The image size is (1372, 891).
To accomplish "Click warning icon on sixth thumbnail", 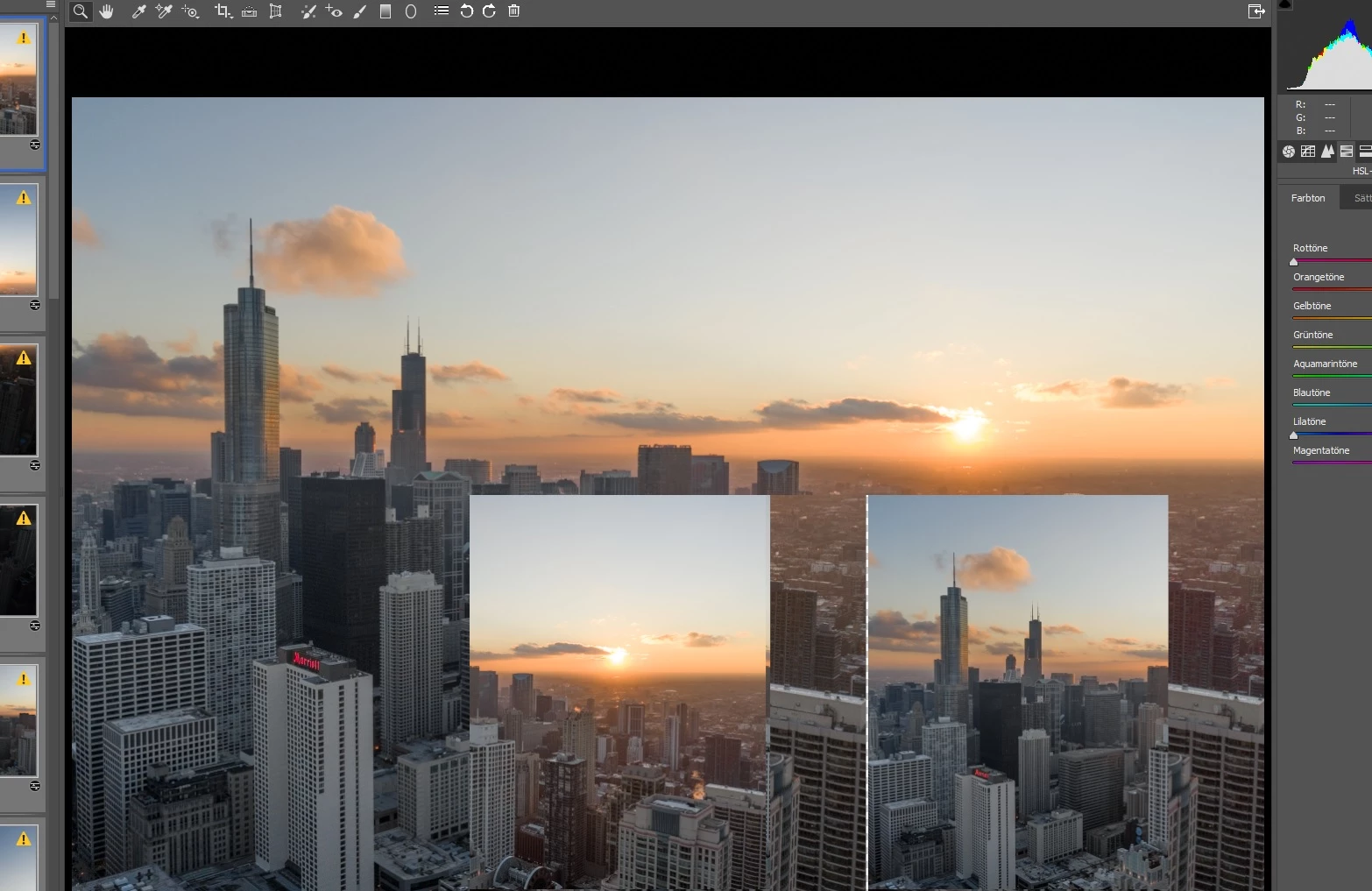I will coord(24,838).
